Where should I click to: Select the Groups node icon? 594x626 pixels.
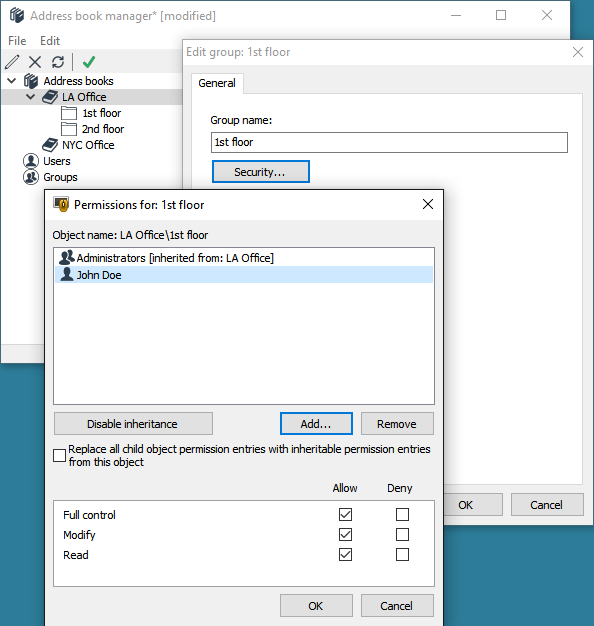31,177
